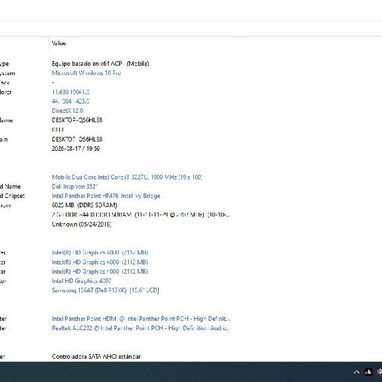Open the Intel HD Graphics 4000 accelerator link
This screenshot has height=382, width=382.
click(x=81, y=281)
